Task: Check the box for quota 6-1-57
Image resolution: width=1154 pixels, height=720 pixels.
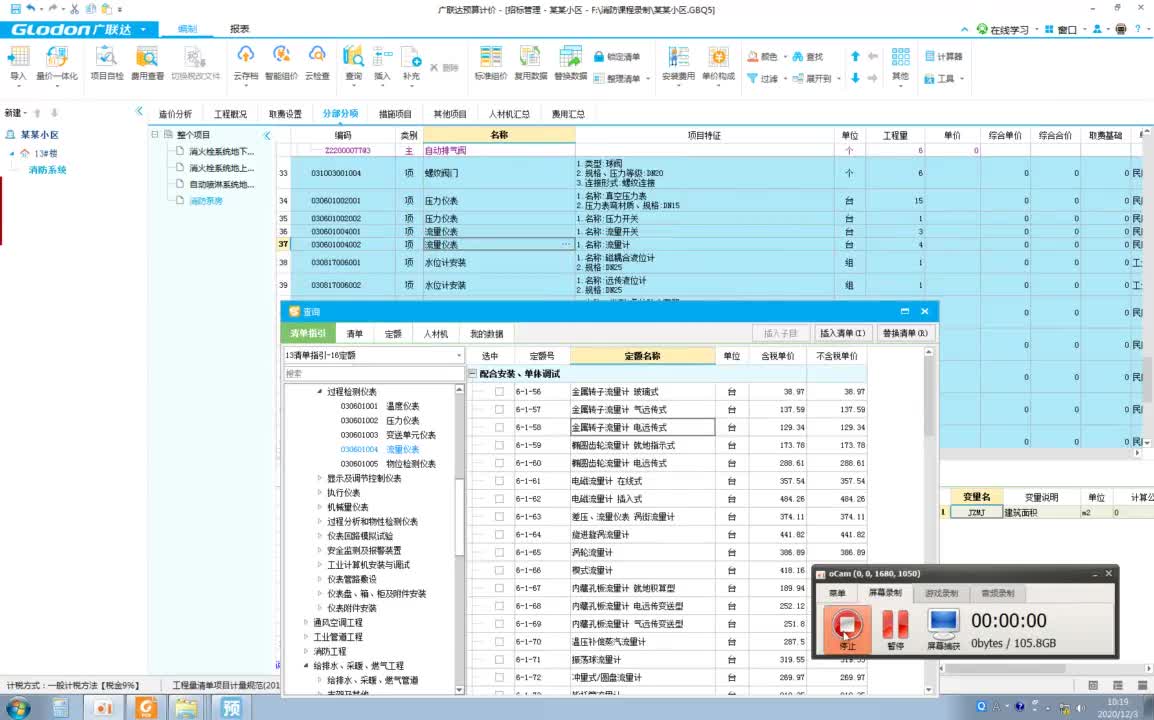Action: pos(499,409)
